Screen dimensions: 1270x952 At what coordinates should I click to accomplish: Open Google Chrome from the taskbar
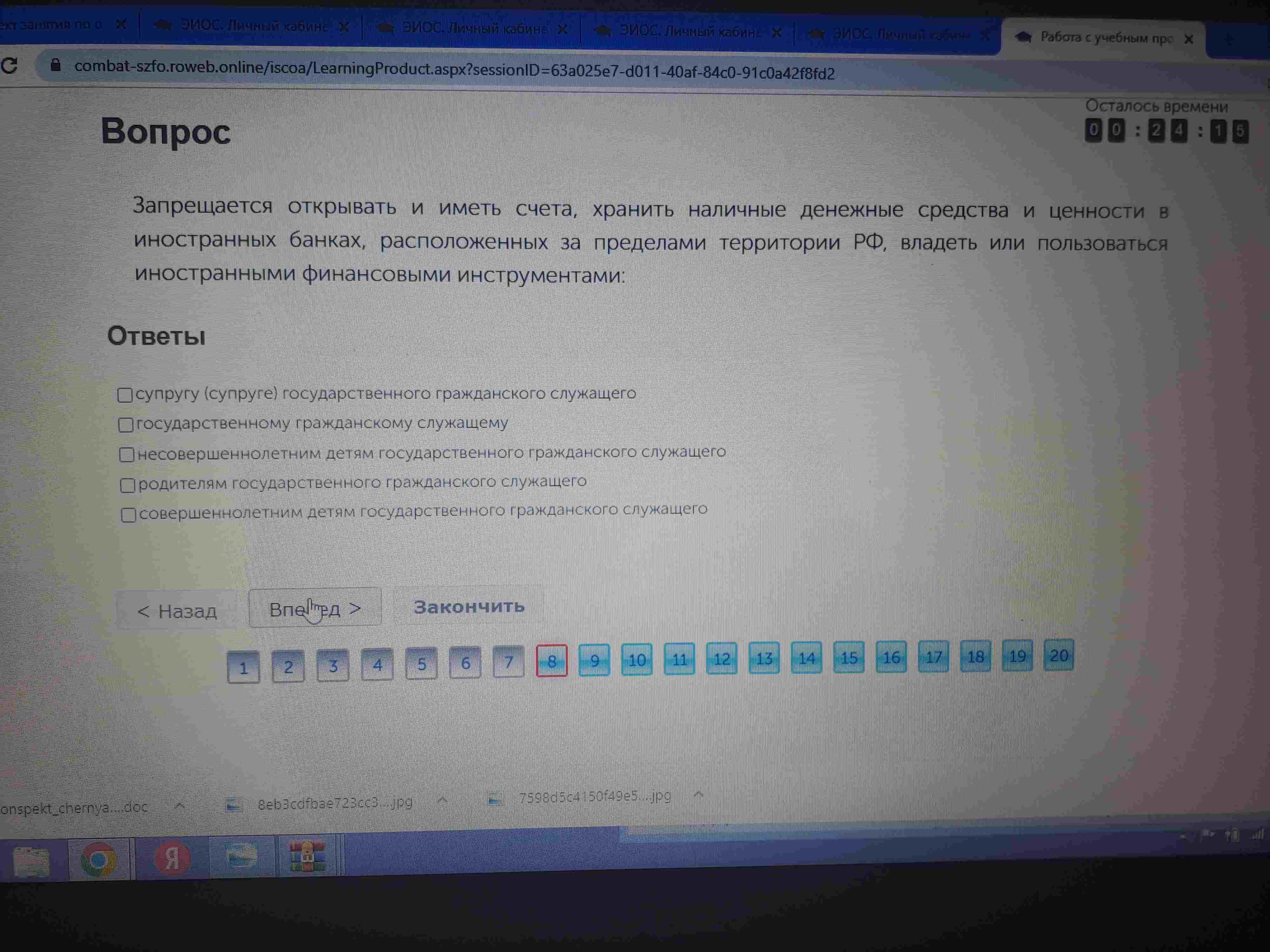pos(99,860)
